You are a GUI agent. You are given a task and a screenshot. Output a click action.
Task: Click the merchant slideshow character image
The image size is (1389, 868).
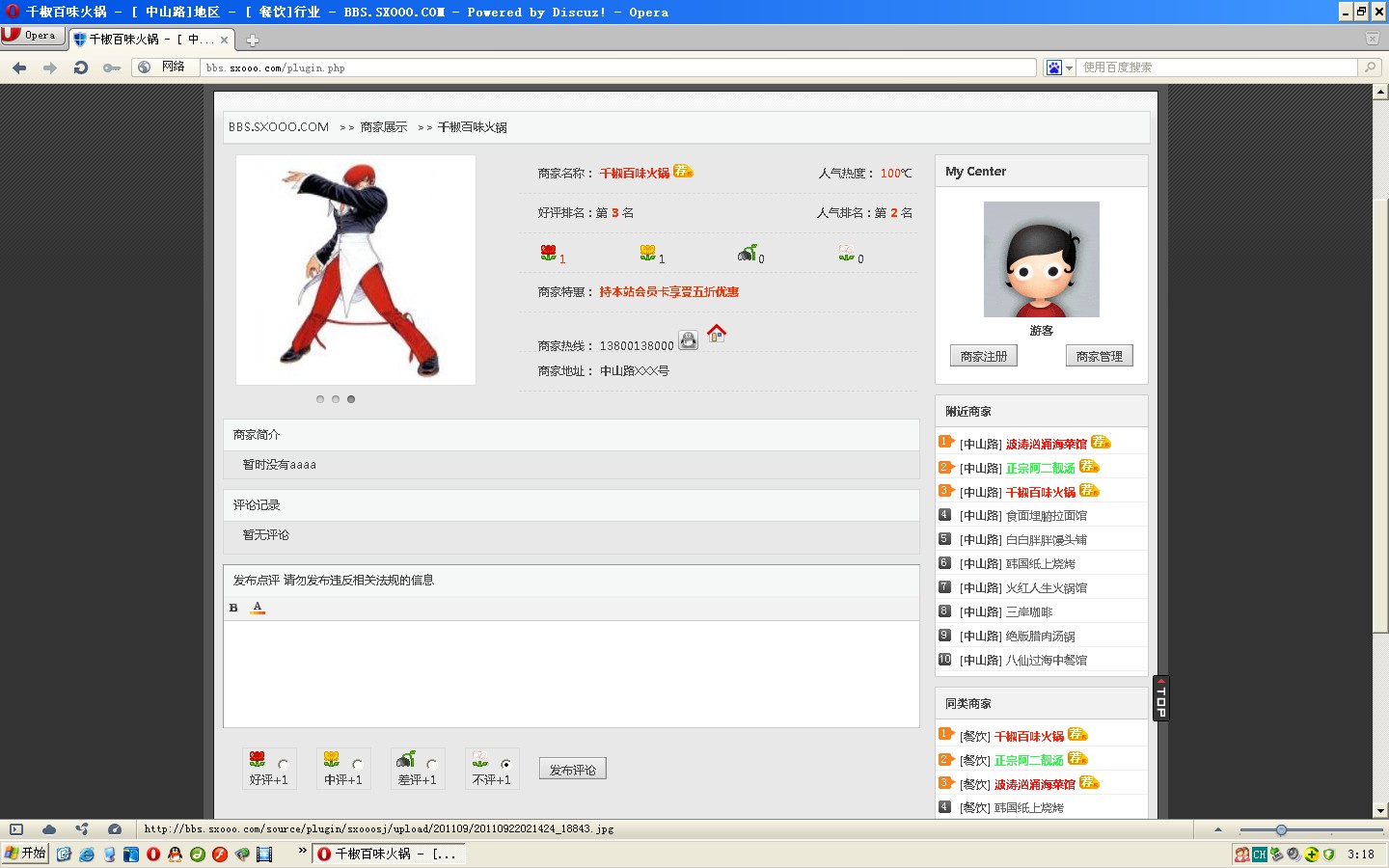[x=356, y=270]
